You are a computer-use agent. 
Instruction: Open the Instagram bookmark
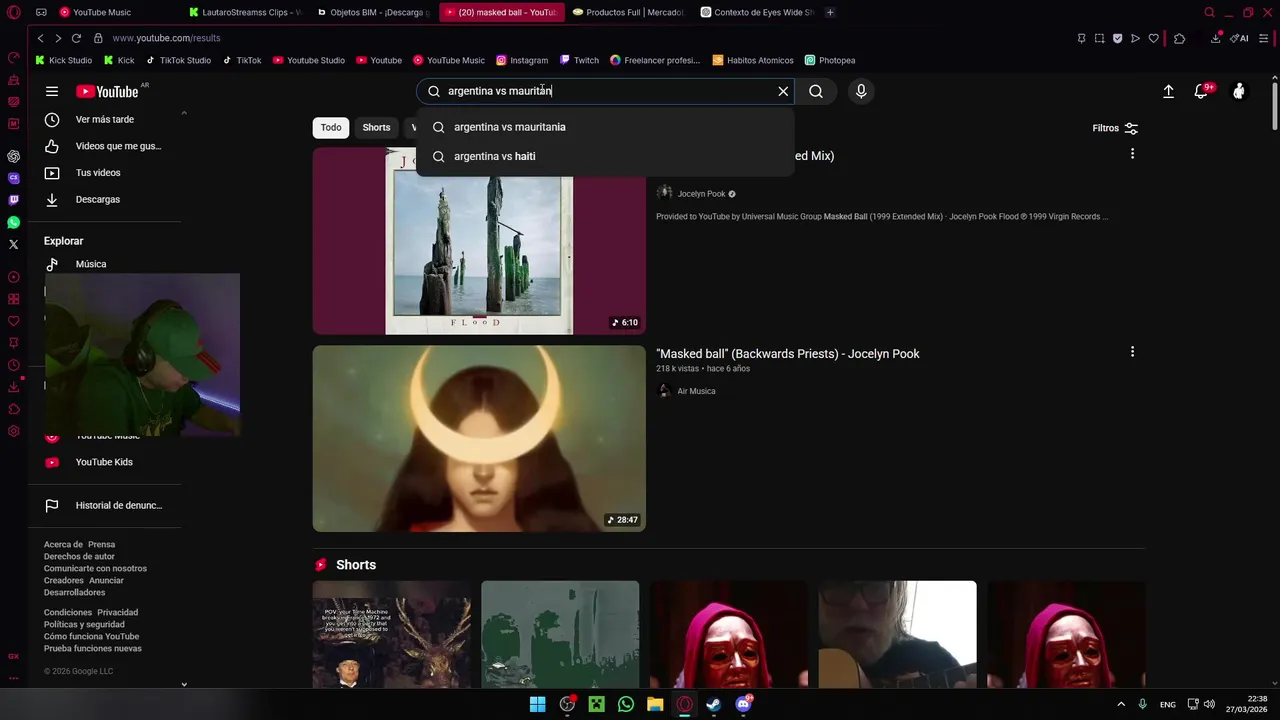point(522,60)
